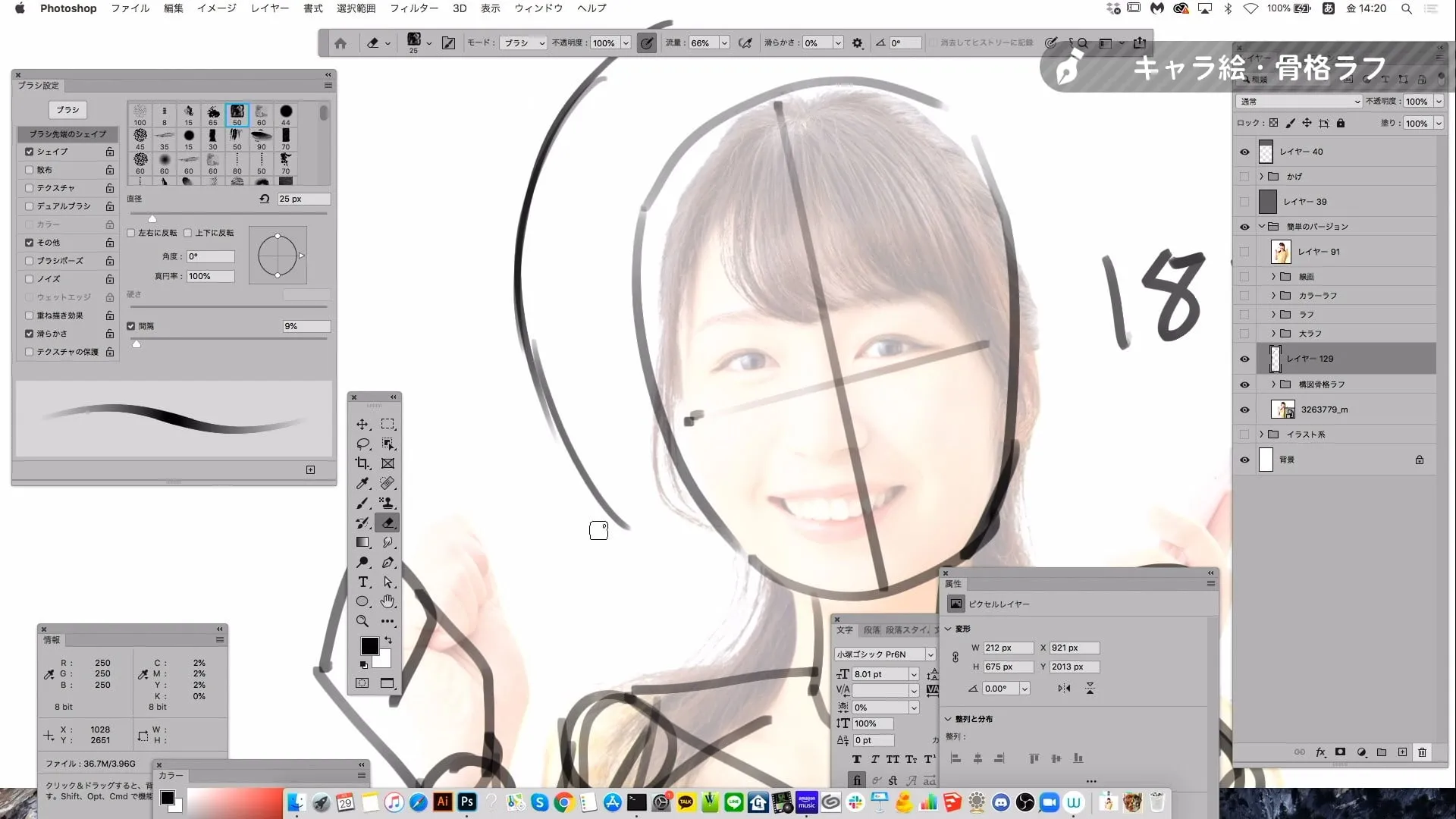This screenshot has height=819, width=1456.
Task: Open the layer blend mode dropdown showing 通常
Action: pos(1298,101)
